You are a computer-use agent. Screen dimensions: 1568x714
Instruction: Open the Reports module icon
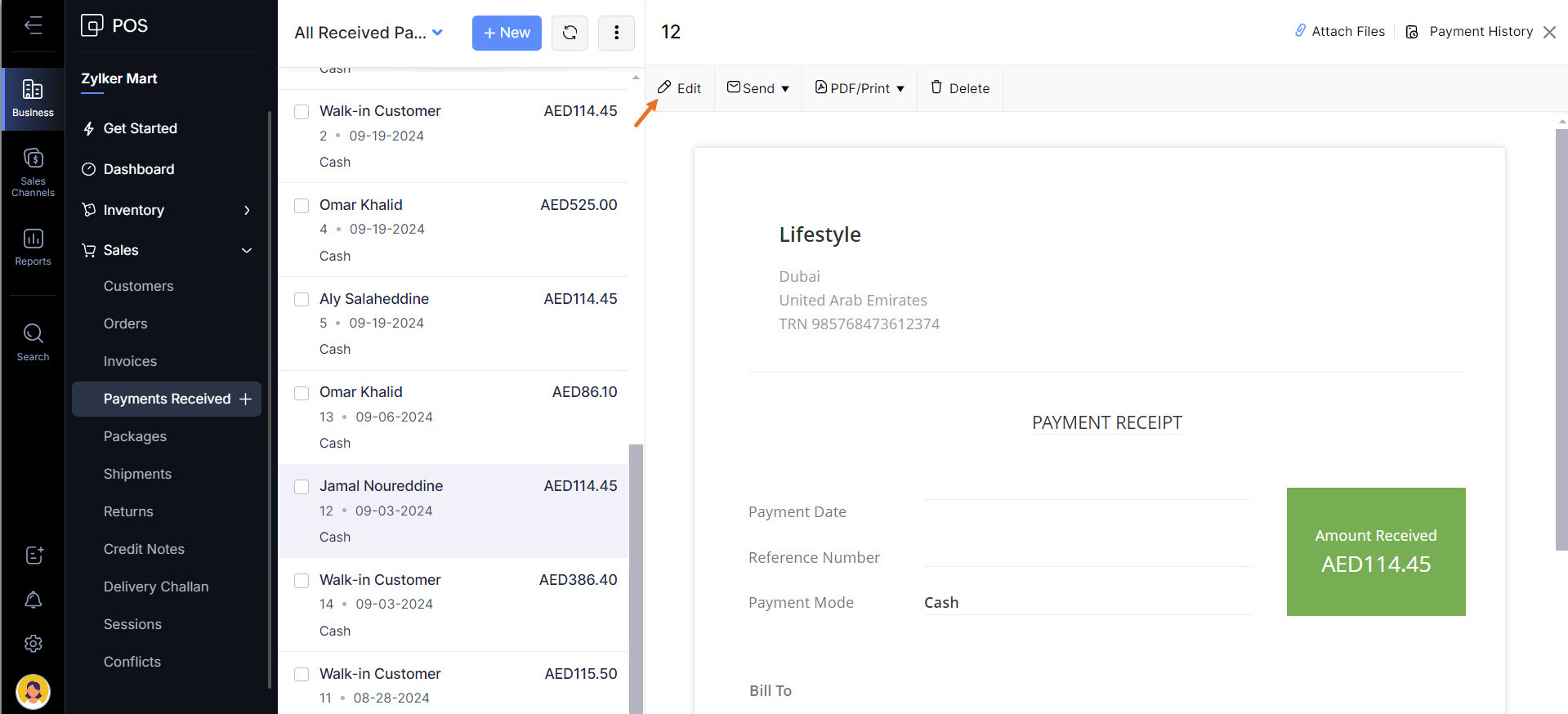point(33,247)
